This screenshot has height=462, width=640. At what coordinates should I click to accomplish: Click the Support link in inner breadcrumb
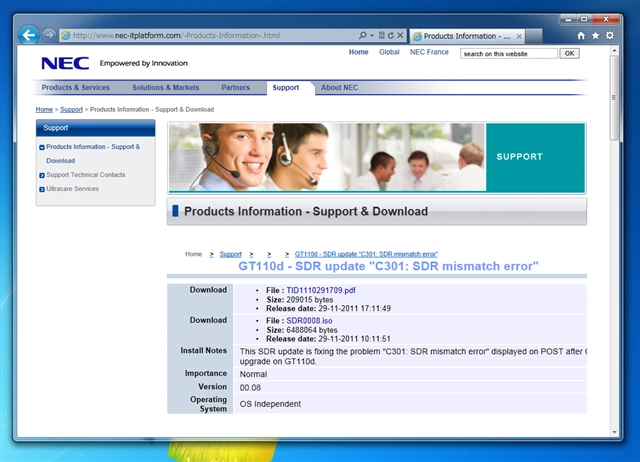pyautogui.click(x=231, y=254)
